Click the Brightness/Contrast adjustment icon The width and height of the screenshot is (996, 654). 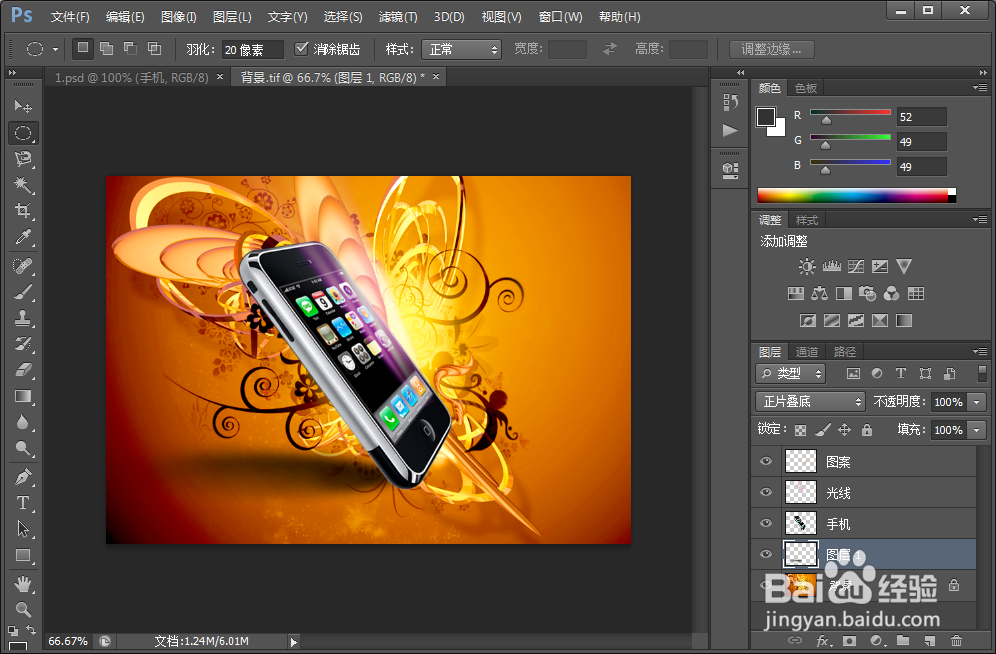pos(807,266)
